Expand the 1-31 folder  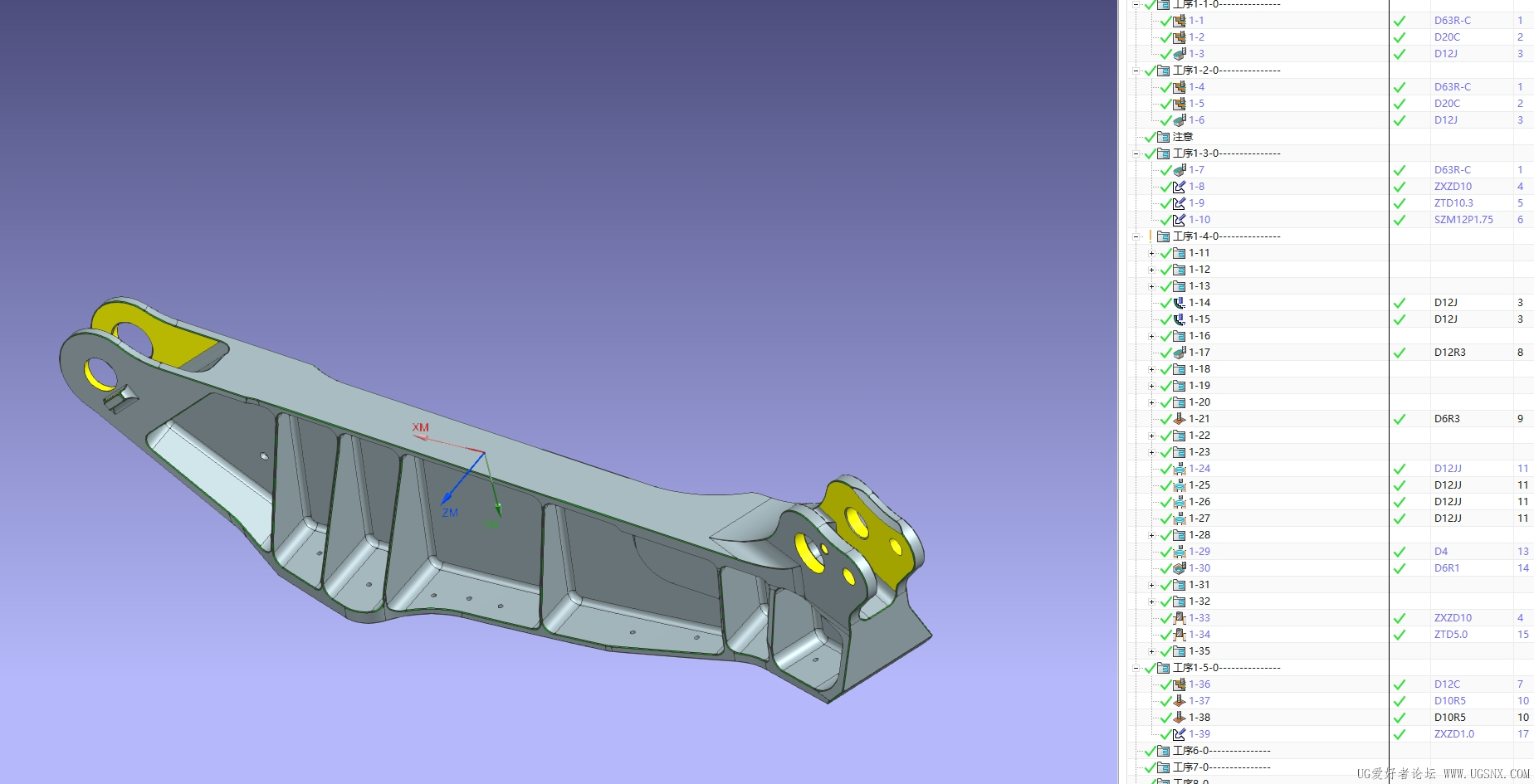point(1151,585)
